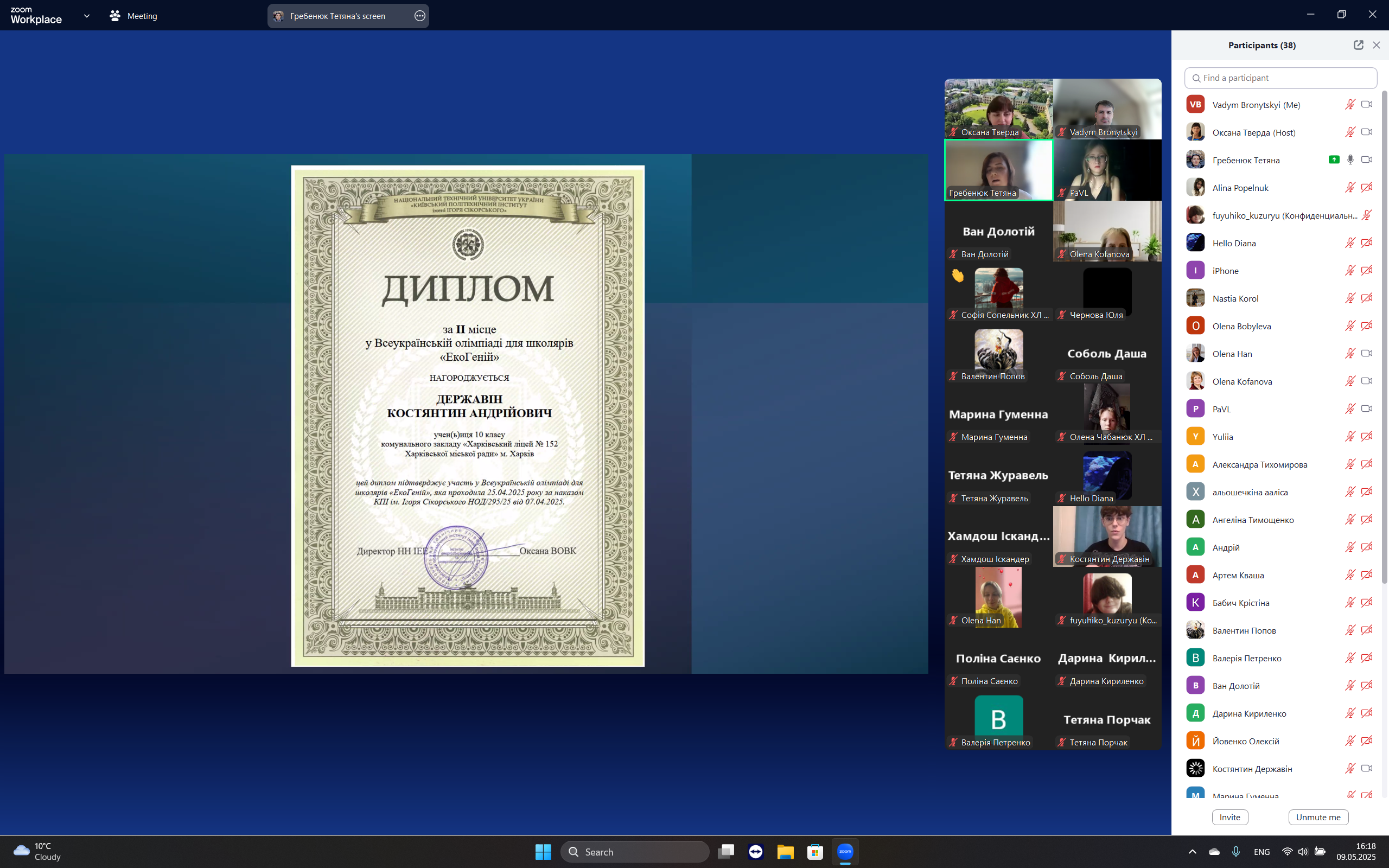1389x868 pixels.
Task: Click the screen sharing indicator for Гребенюк Тетяна
Action: click(x=1334, y=159)
